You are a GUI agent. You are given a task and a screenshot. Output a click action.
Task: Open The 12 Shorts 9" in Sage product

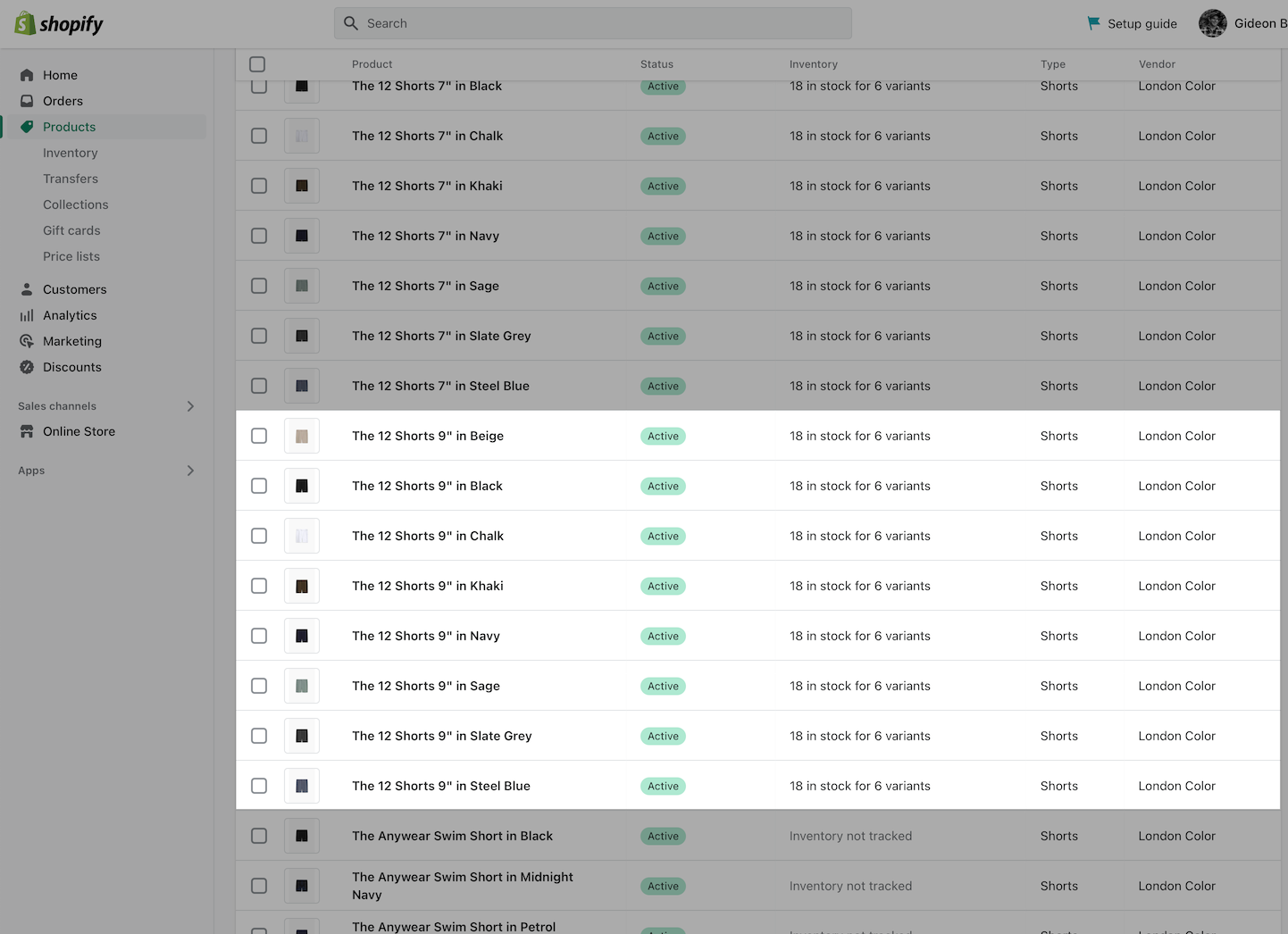tap(426, 686)
